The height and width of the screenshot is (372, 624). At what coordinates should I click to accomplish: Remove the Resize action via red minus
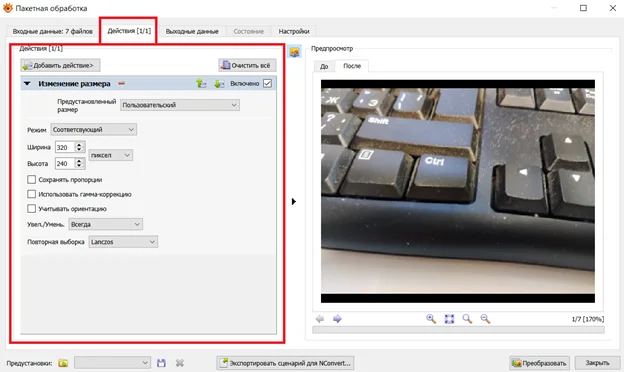pos(121,84)
